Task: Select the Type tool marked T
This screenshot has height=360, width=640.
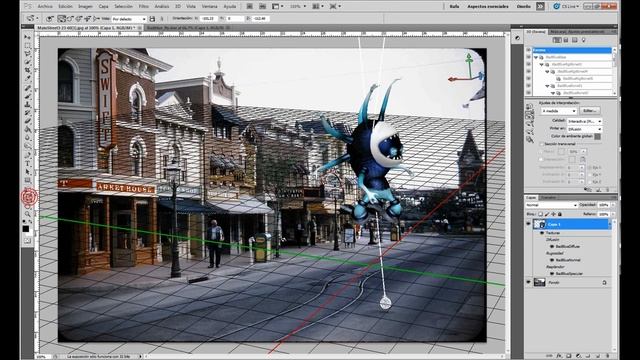Action: coord(28,163)
